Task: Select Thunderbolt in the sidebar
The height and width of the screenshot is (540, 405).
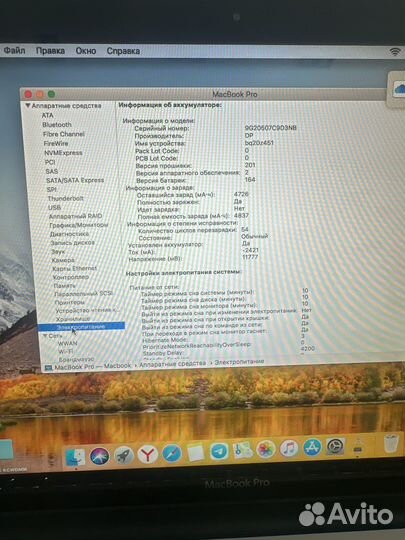Action: [x=65, y=198]
